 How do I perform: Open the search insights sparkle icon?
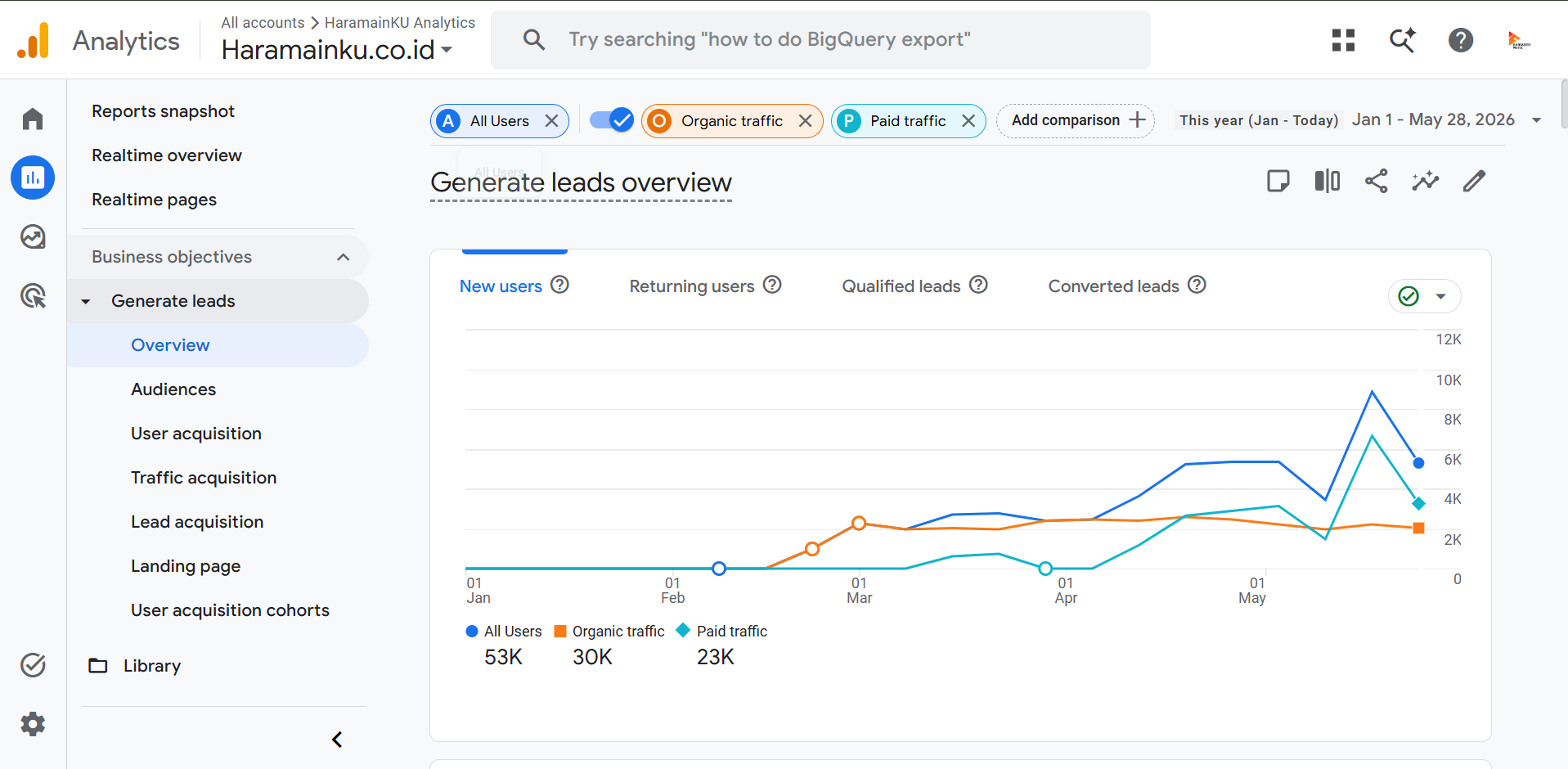pos(1402,40)
